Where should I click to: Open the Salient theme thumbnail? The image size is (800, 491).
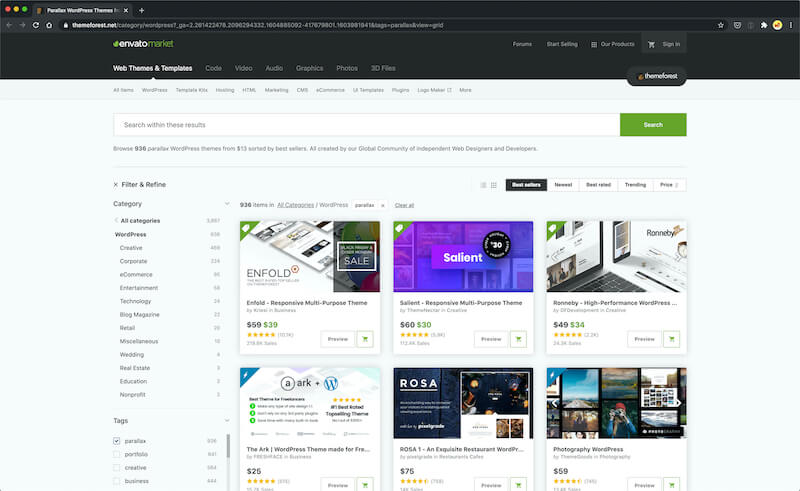(x=463, y=256)
